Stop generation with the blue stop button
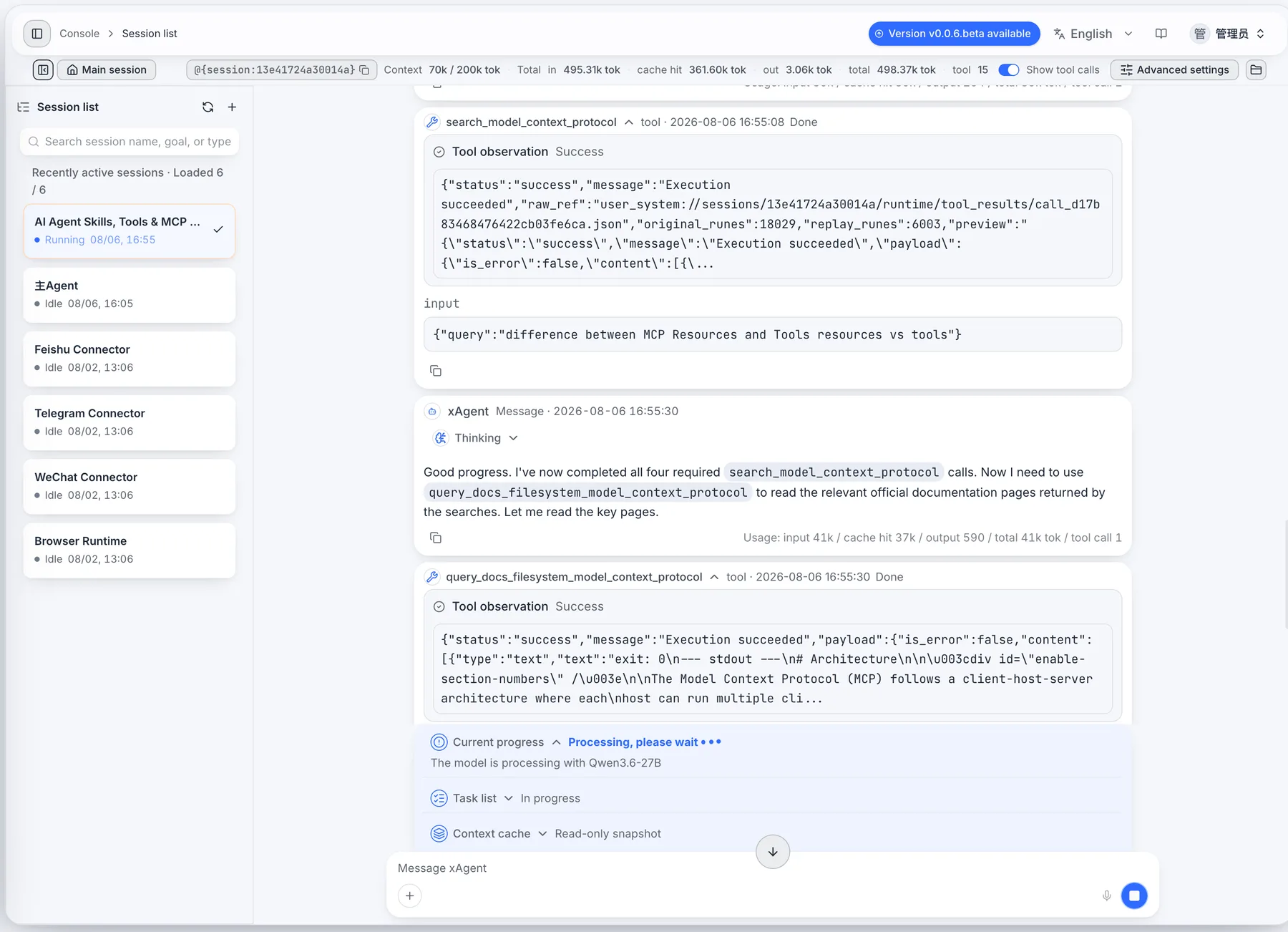 click(x=1134, y=895)
